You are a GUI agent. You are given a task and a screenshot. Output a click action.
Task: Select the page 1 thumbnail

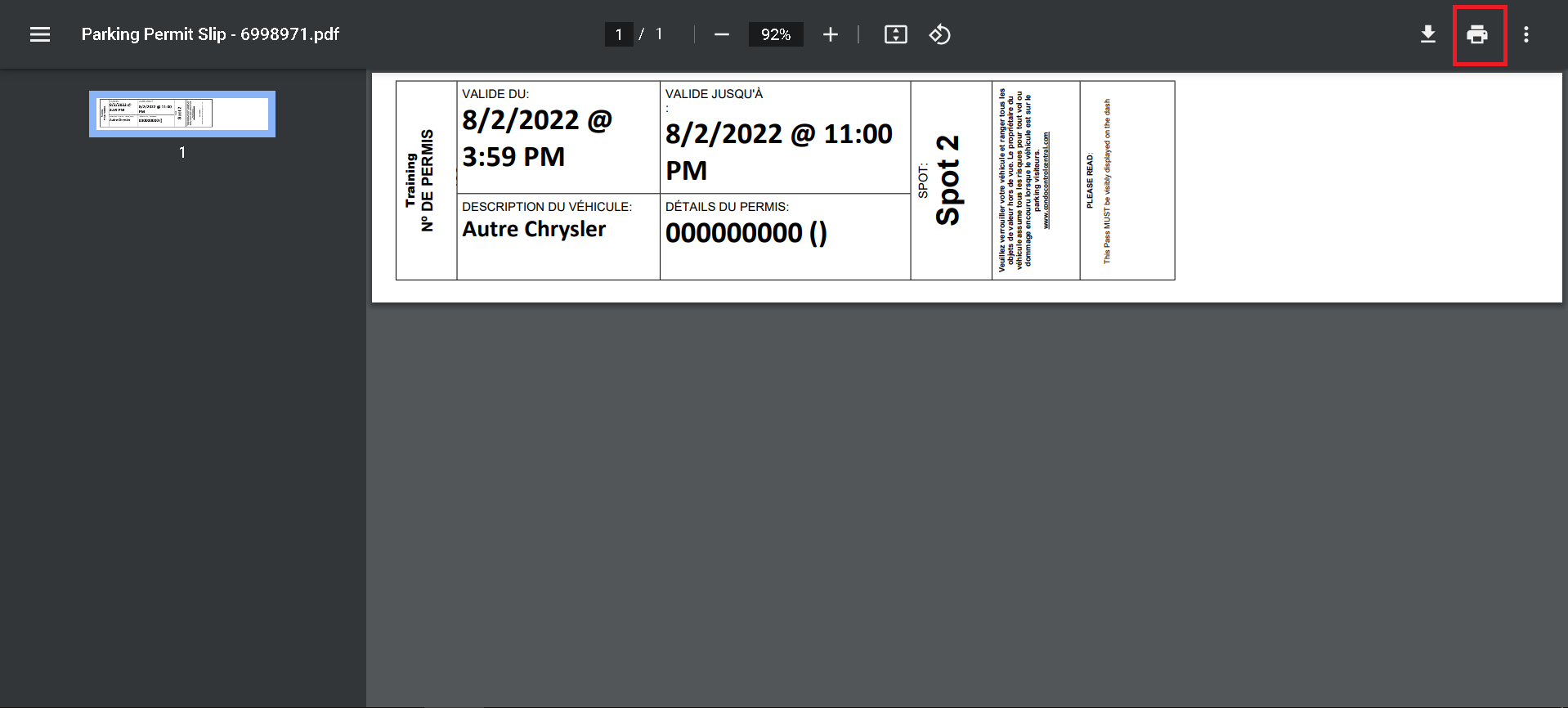pyautogui.click(x=182, y=114)
